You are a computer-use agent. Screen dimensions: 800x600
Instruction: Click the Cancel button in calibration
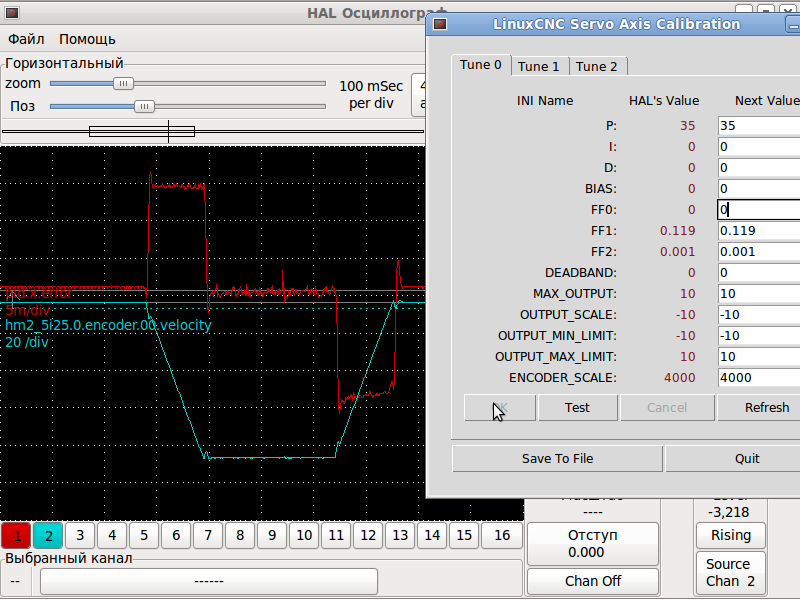coord(667,408)
